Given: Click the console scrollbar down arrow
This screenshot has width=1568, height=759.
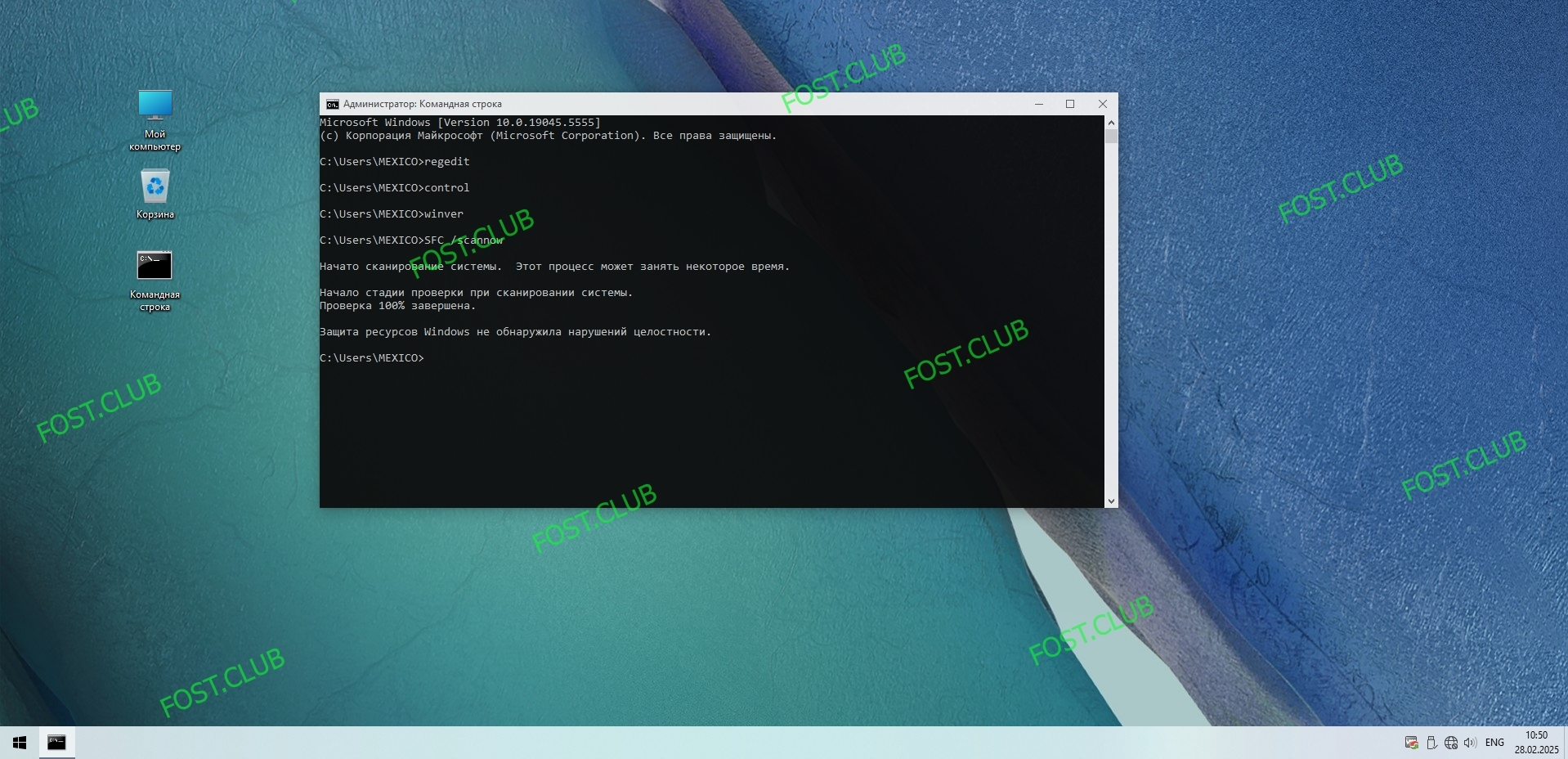Looking at the screenshot, I should pyautogui.click(x=1111, y=501).
